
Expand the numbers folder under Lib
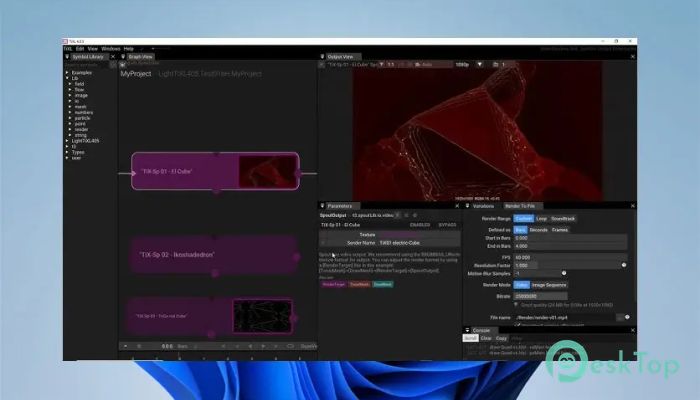click(x=70, y=112)
